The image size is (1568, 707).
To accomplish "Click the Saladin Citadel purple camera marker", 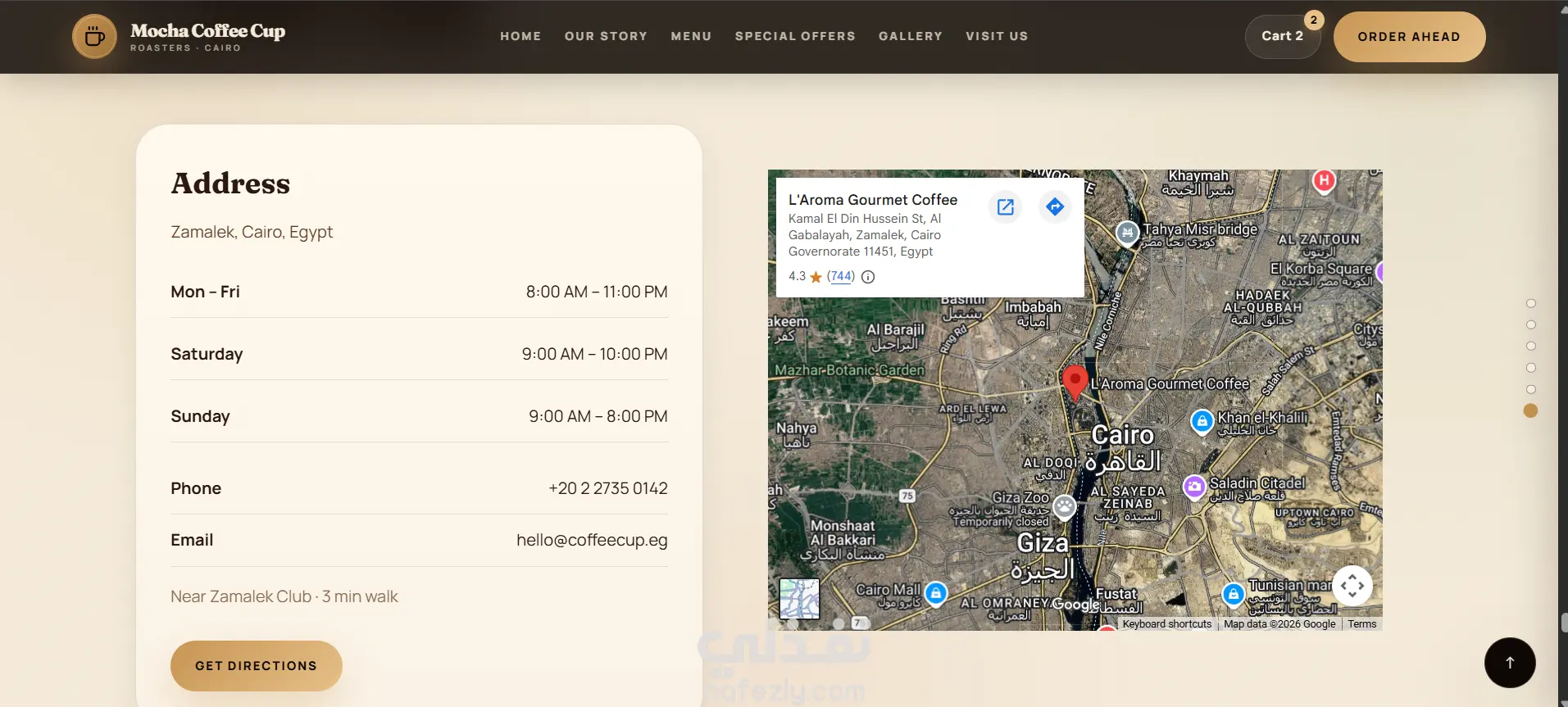I will click(x=1195, y=487).
